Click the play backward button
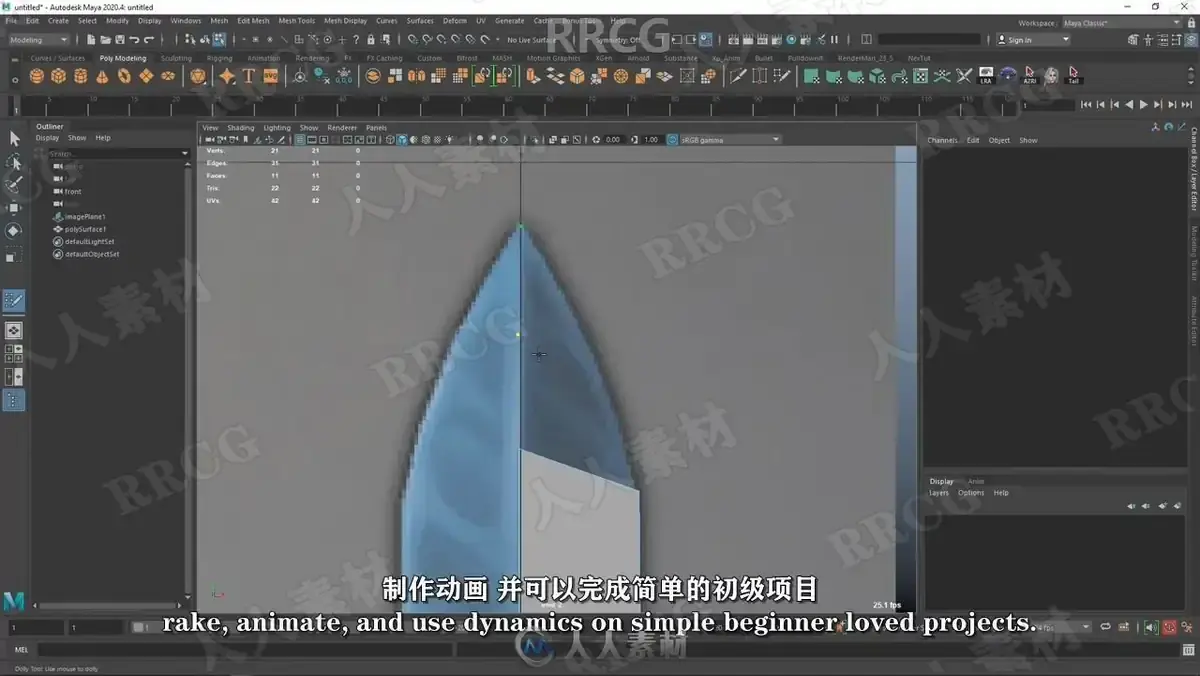The image size is (1200, 676). click(x=1129, y=104)
